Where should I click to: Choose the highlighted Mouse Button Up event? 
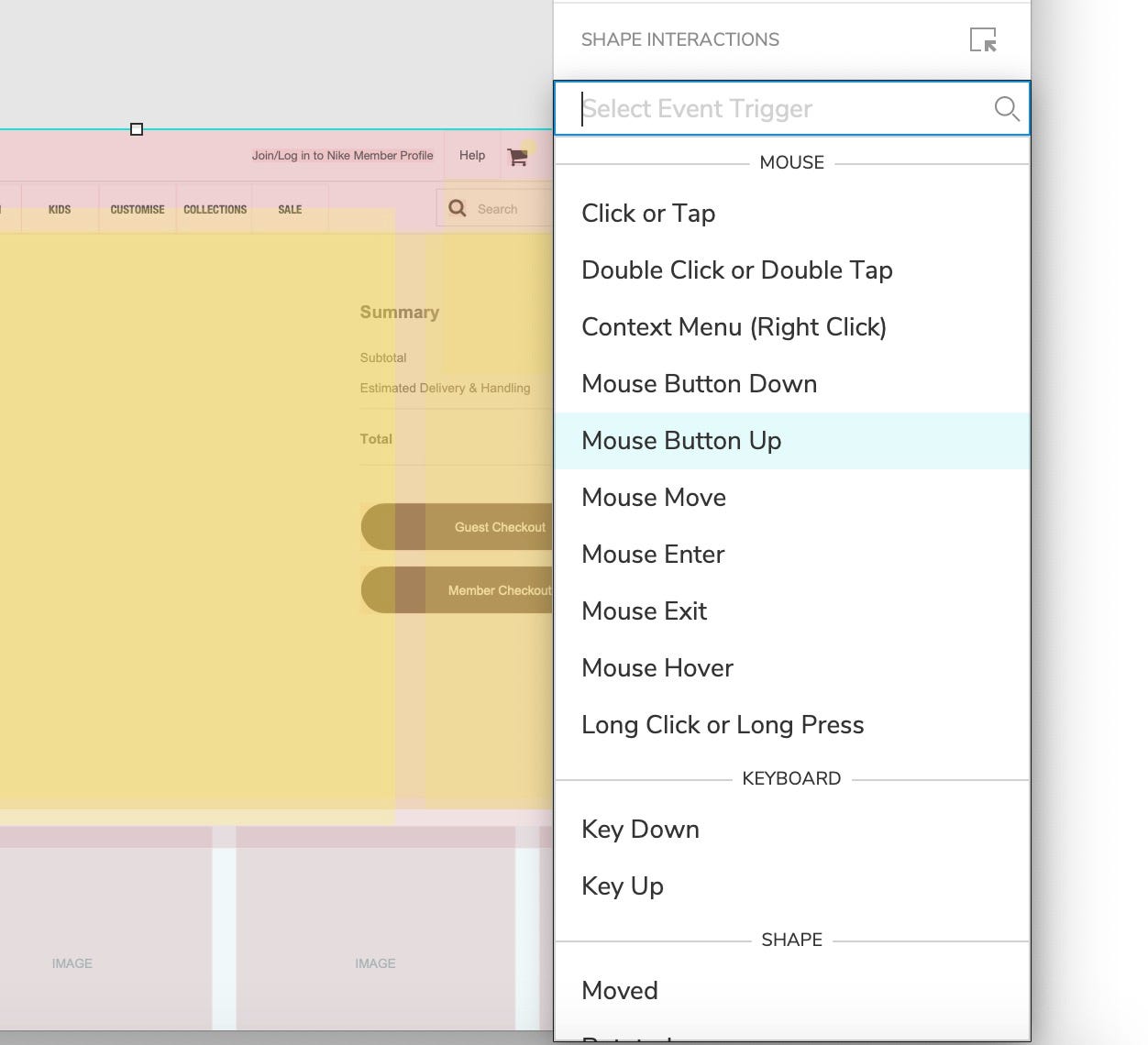coord(792,440)
